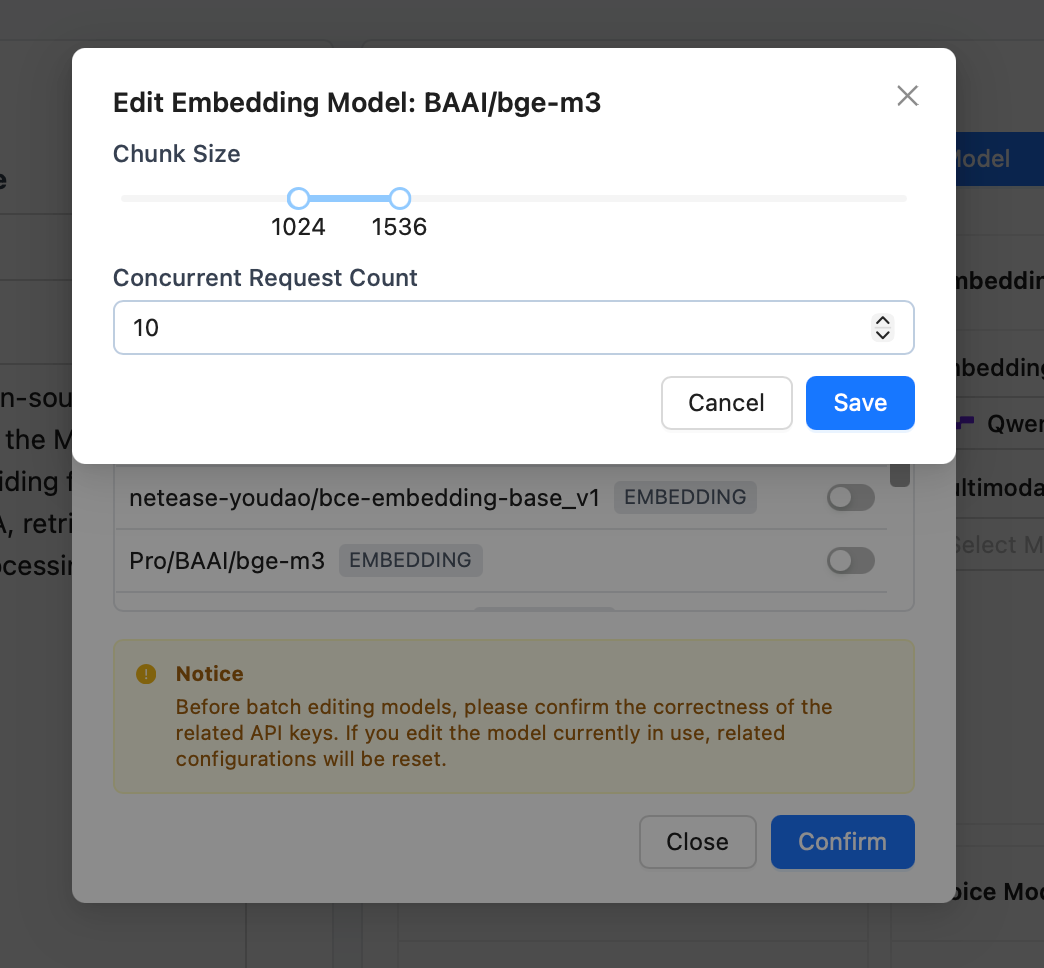Click the 1536 chunk size slider handle

pyautogui.click(x=400, y=198)
